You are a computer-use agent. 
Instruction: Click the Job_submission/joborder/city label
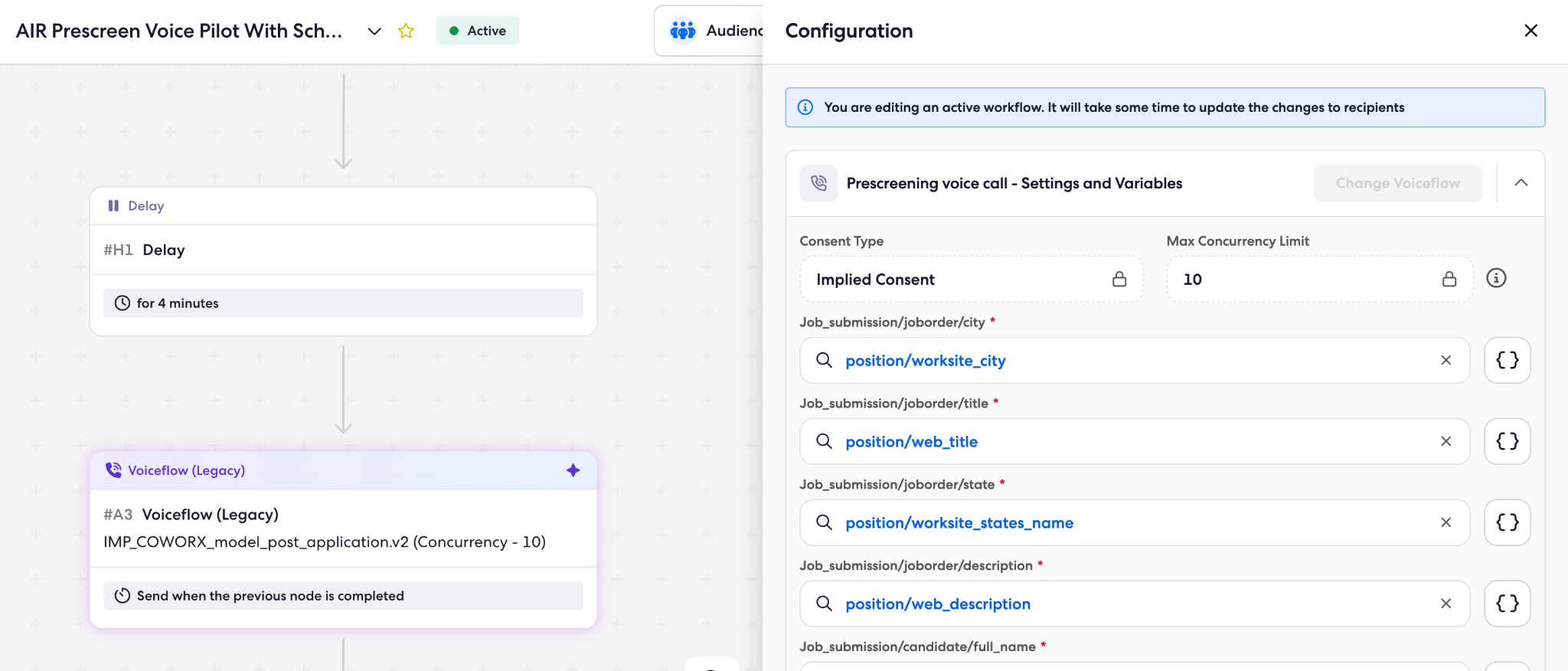(x=893, y=322)
